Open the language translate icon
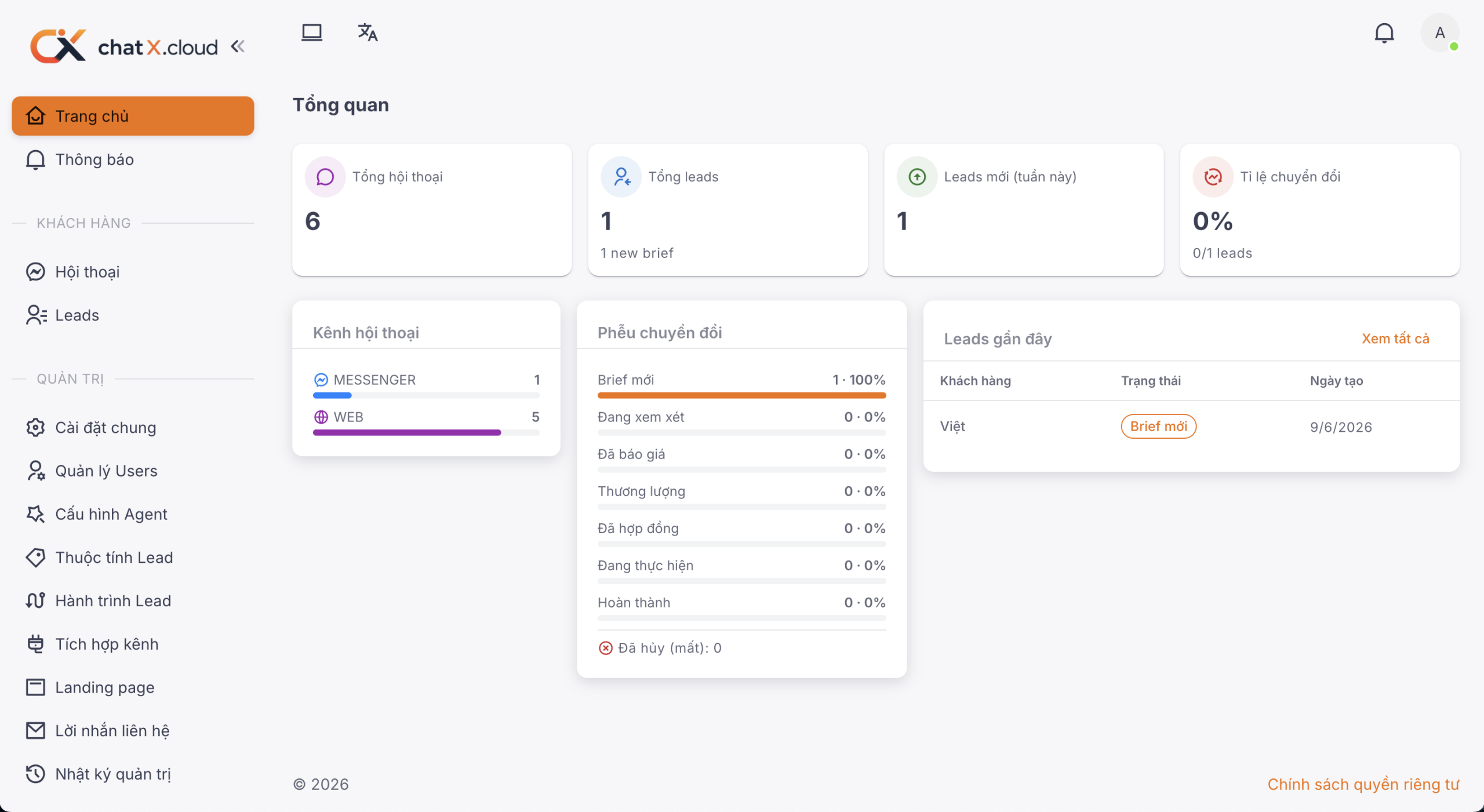The width and height of the screenshot is (1484, 812). tap(368, 32)
